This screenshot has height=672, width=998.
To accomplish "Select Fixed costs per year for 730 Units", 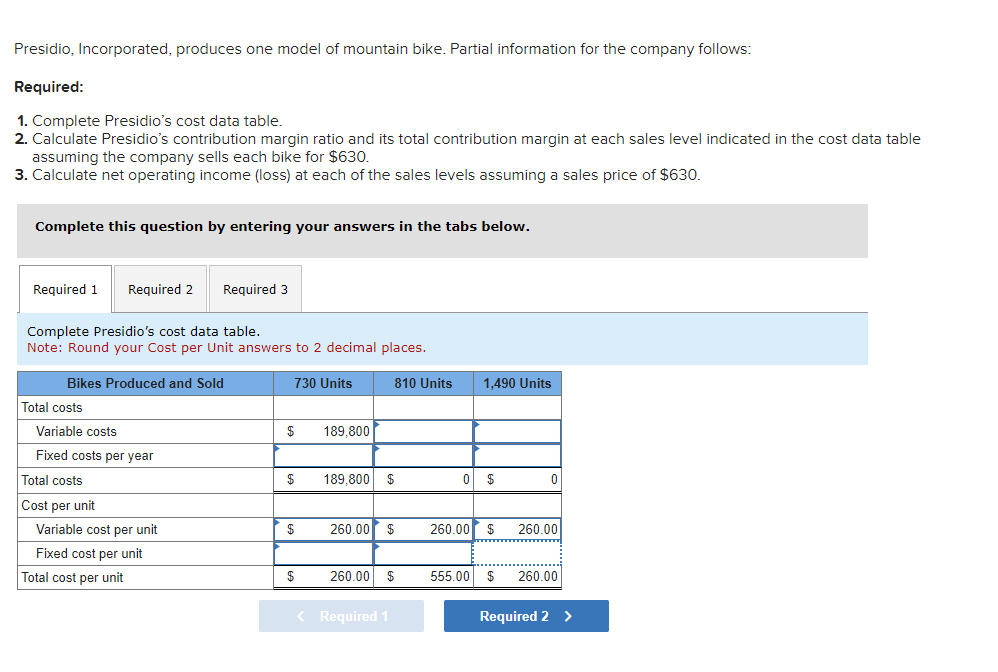I will [x=323, y=456].
